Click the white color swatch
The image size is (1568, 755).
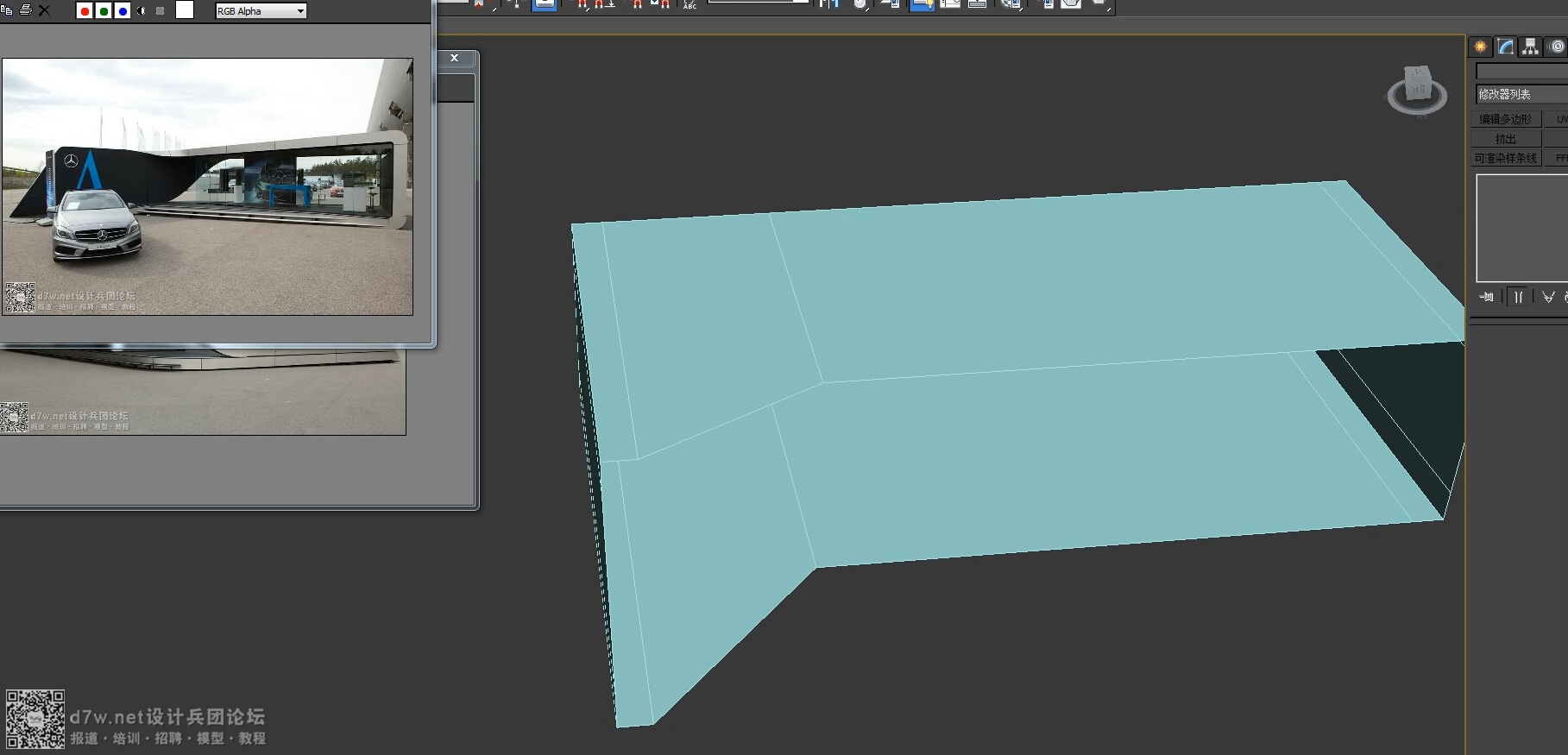[x=185, y=10]
